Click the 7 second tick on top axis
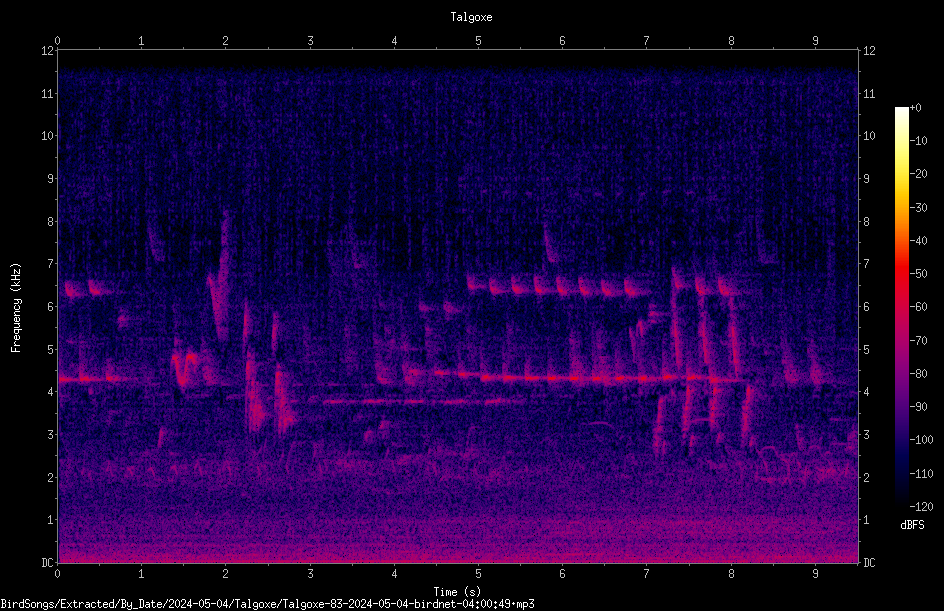This screenshot has width=944, height=611. [x=647, y=40]
